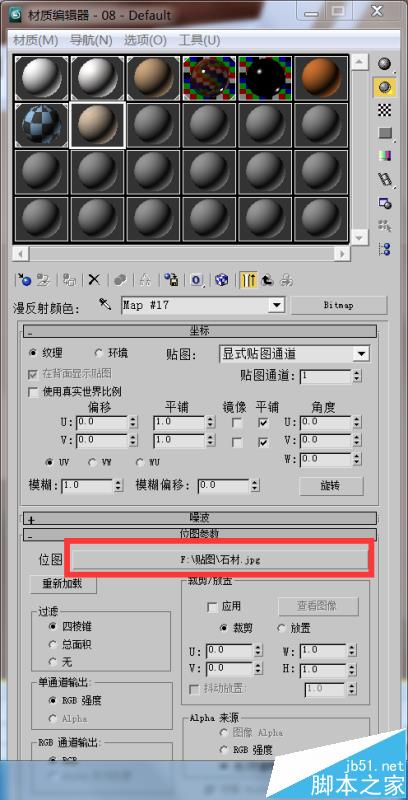Open the Material/Map Navigator icon
Viewport: 408px width, 800px height.
pos(385,248)
